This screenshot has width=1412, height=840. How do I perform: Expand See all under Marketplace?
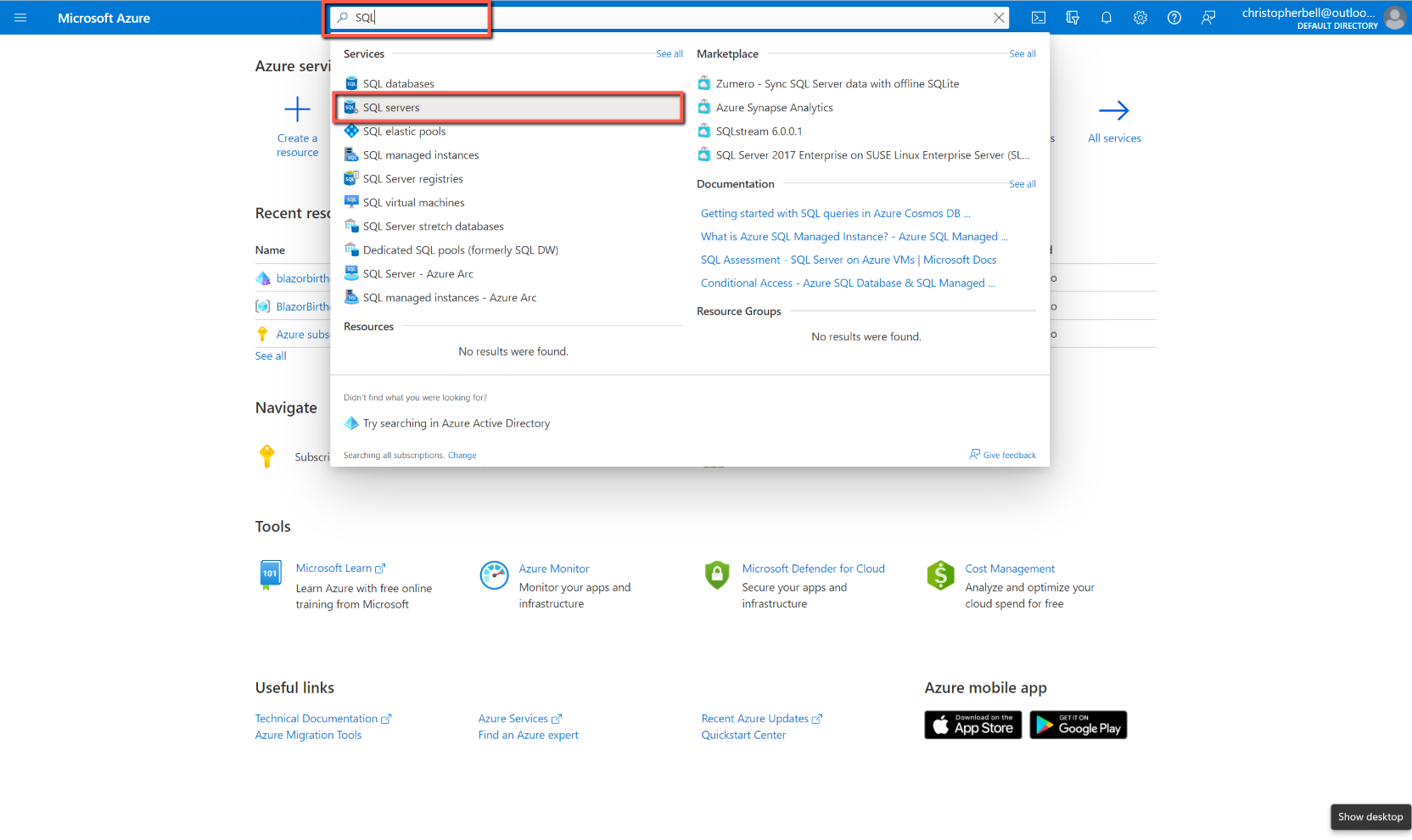point(1022,53)
